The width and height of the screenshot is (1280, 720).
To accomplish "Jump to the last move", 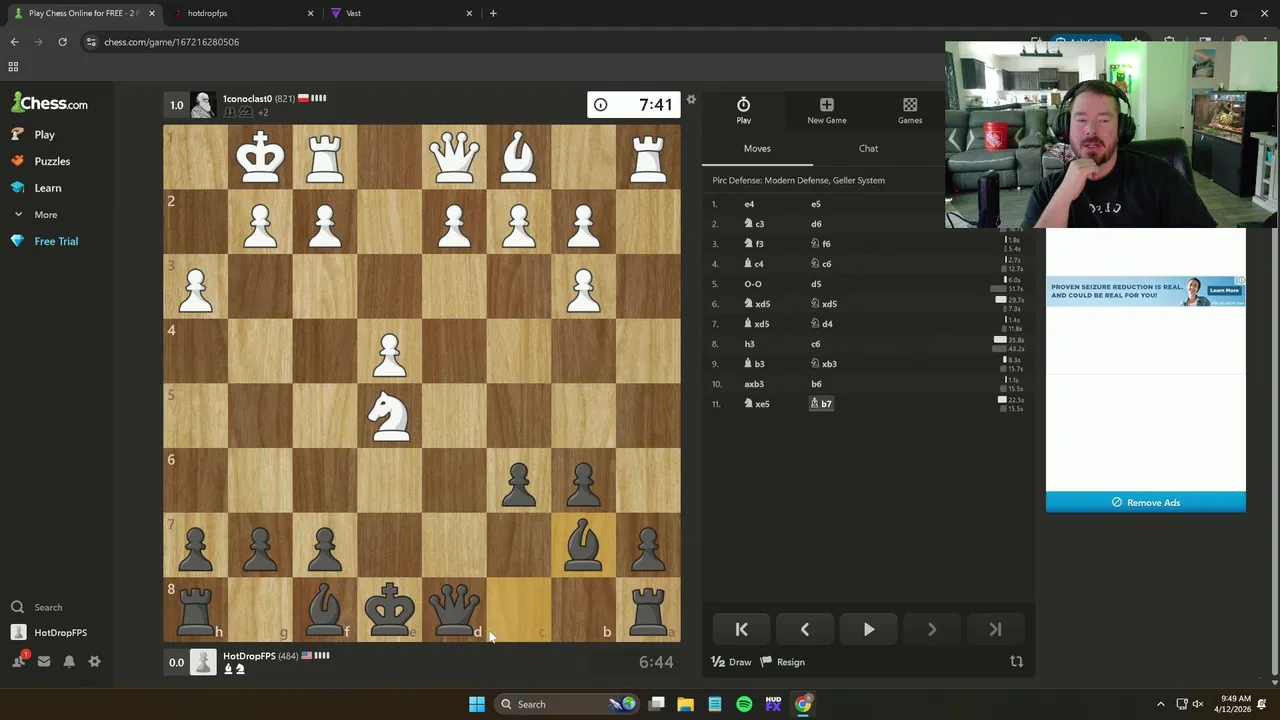I will click(995, 629).
